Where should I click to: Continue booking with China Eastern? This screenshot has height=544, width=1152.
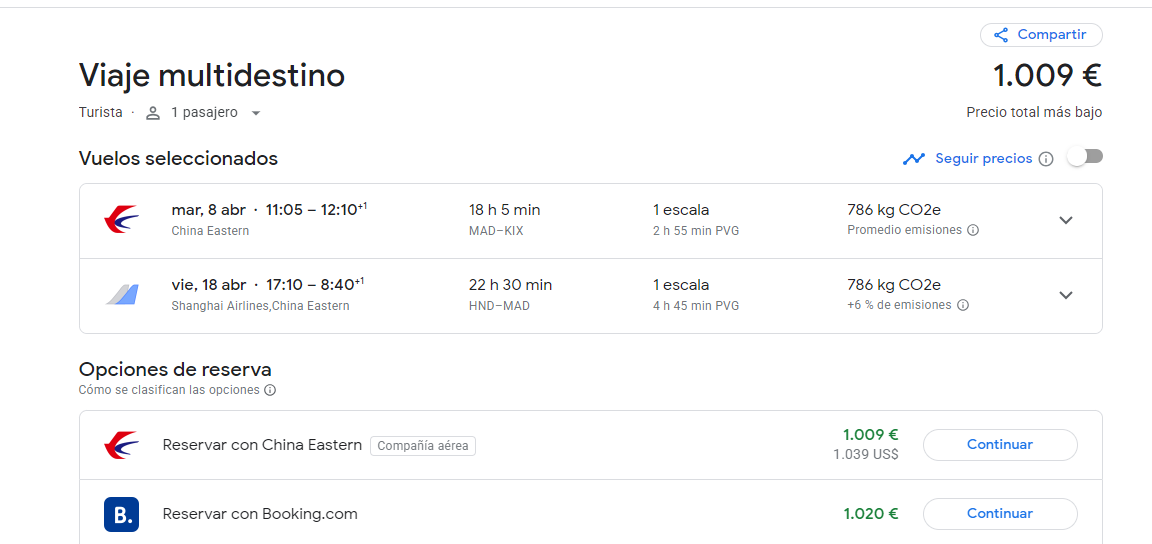coord(1000,445)
